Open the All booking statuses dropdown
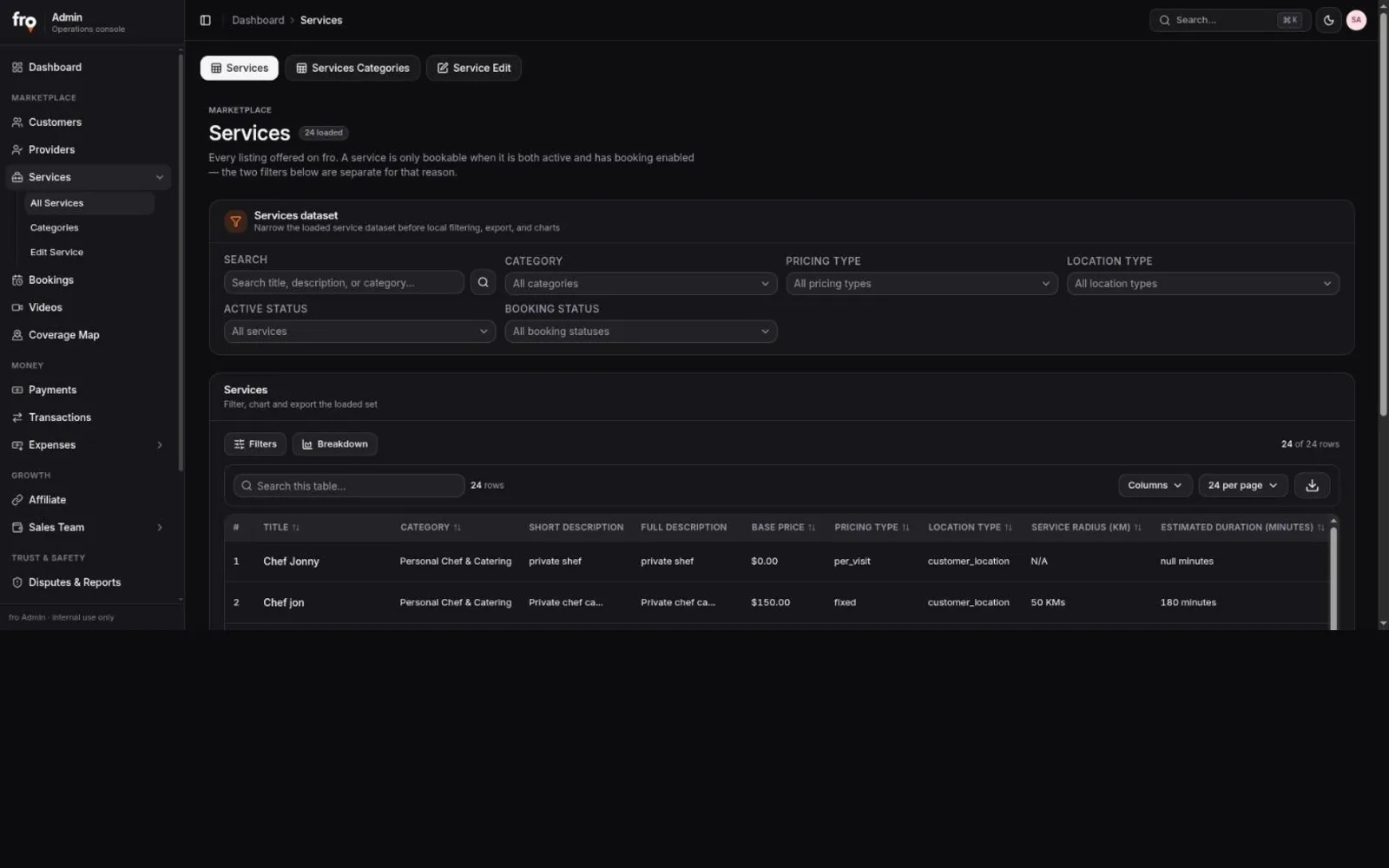The image size is (1389, 868). point(641,332)
